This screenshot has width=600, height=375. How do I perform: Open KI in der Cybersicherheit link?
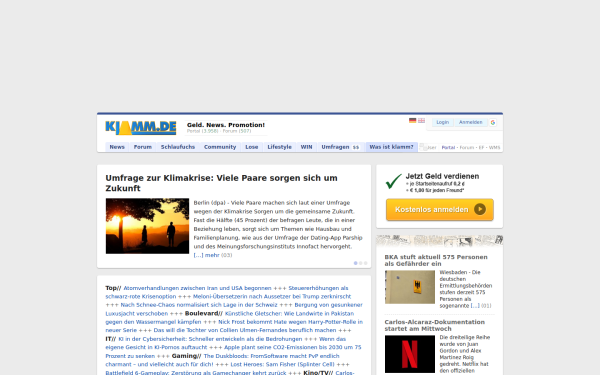(x=210, y=339)
